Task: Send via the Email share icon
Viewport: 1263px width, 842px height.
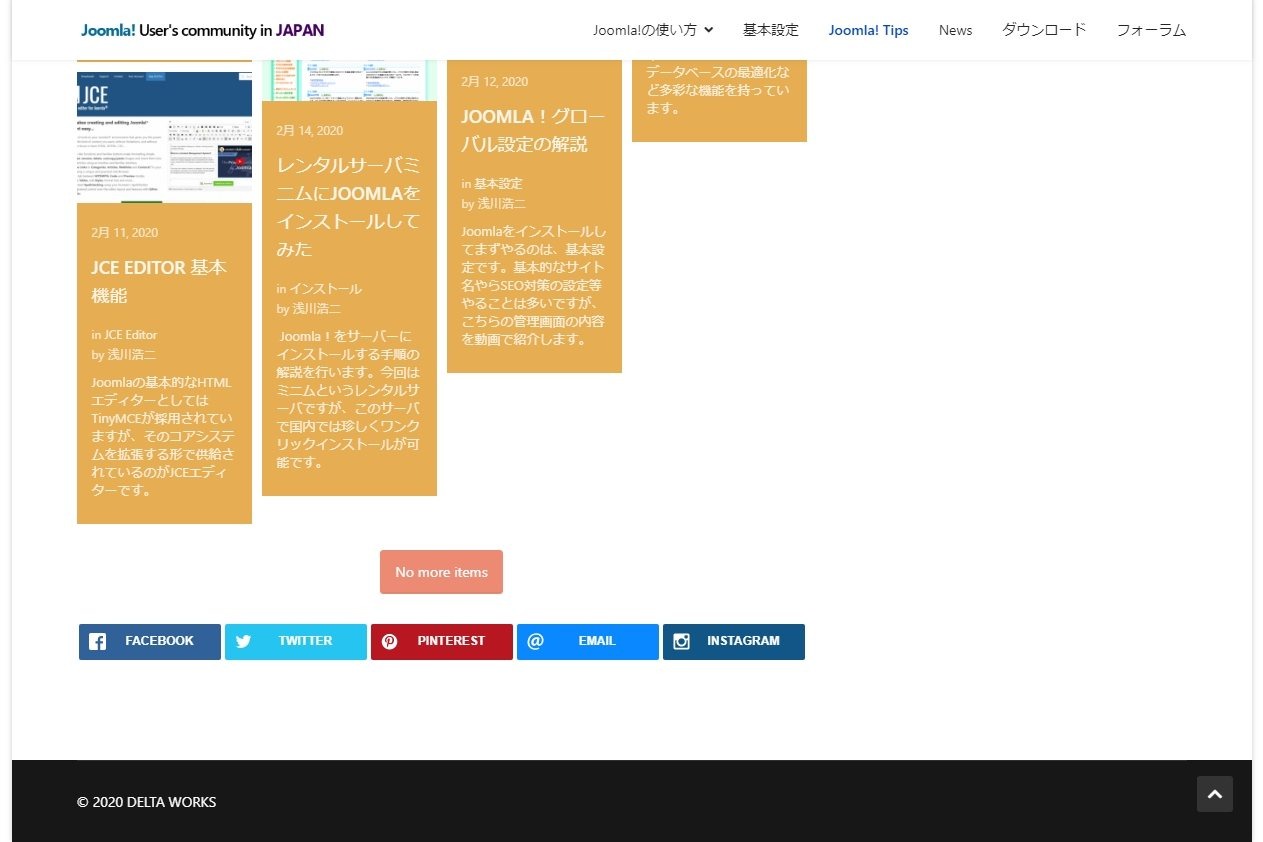Action: pyautogui.click(x=536, y=641)
